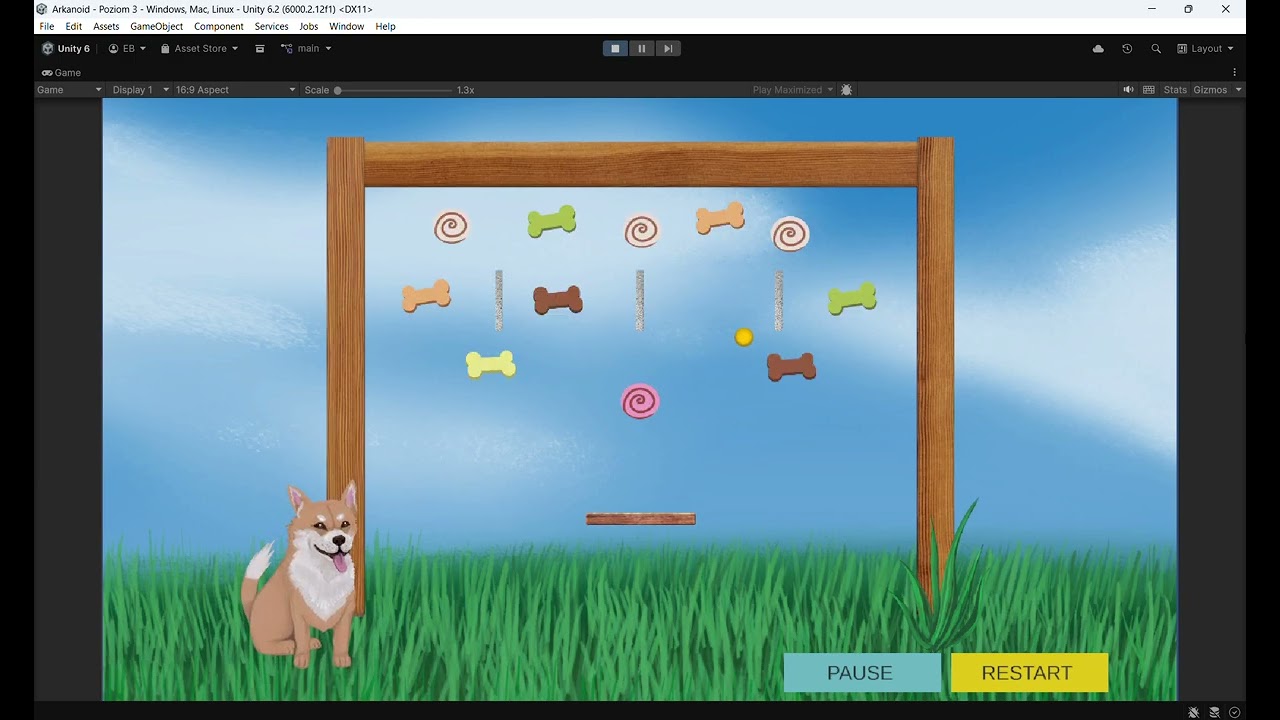The width and height of the screenshot is (1280, 720).
Task: Toggle the Stats overlay
Action: 1175,90
